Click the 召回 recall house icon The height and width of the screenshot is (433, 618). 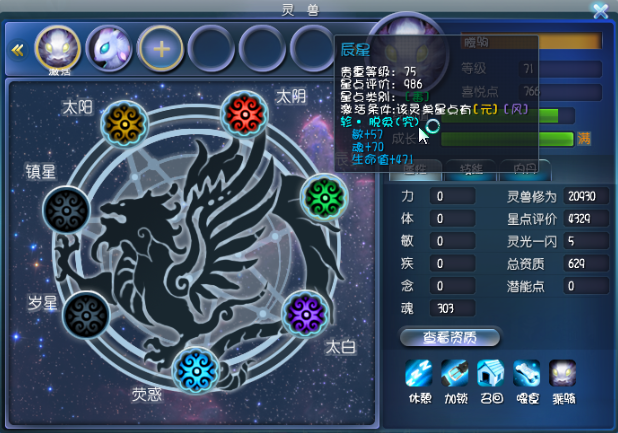490,373
